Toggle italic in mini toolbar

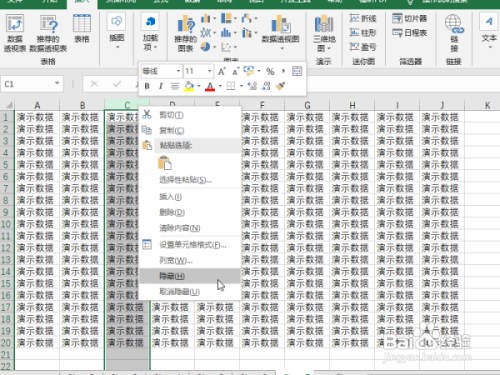161,86
